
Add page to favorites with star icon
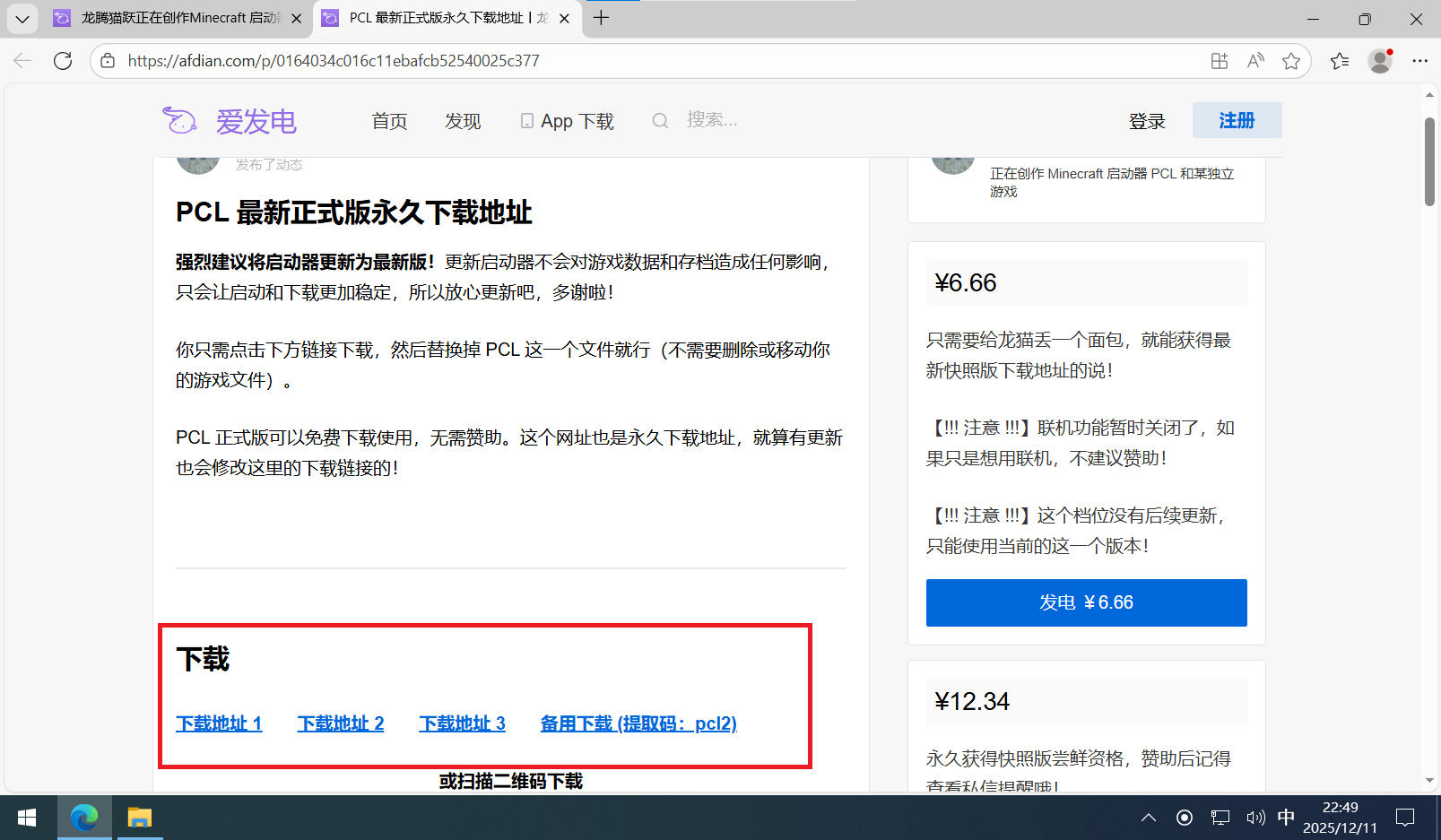click(1291, 61)
